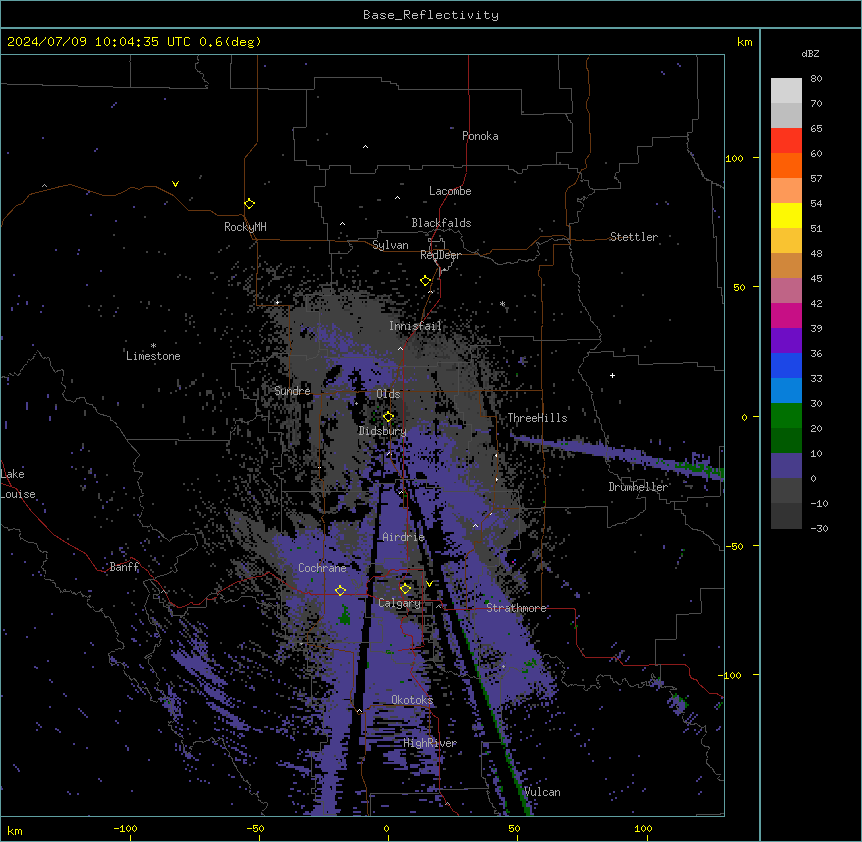This screenshot has width=862, height=842.
Task: Select the Didsbury label
Action: (x=382, y=431)
